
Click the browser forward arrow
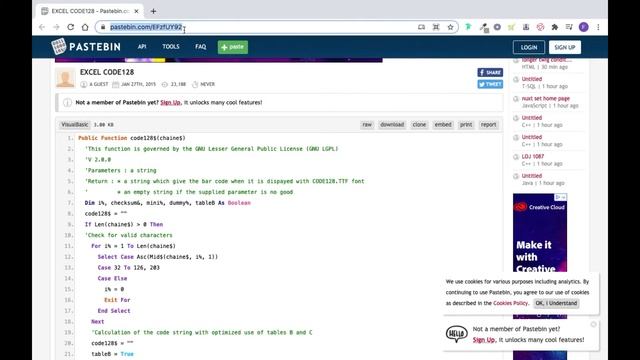point(56,27)
